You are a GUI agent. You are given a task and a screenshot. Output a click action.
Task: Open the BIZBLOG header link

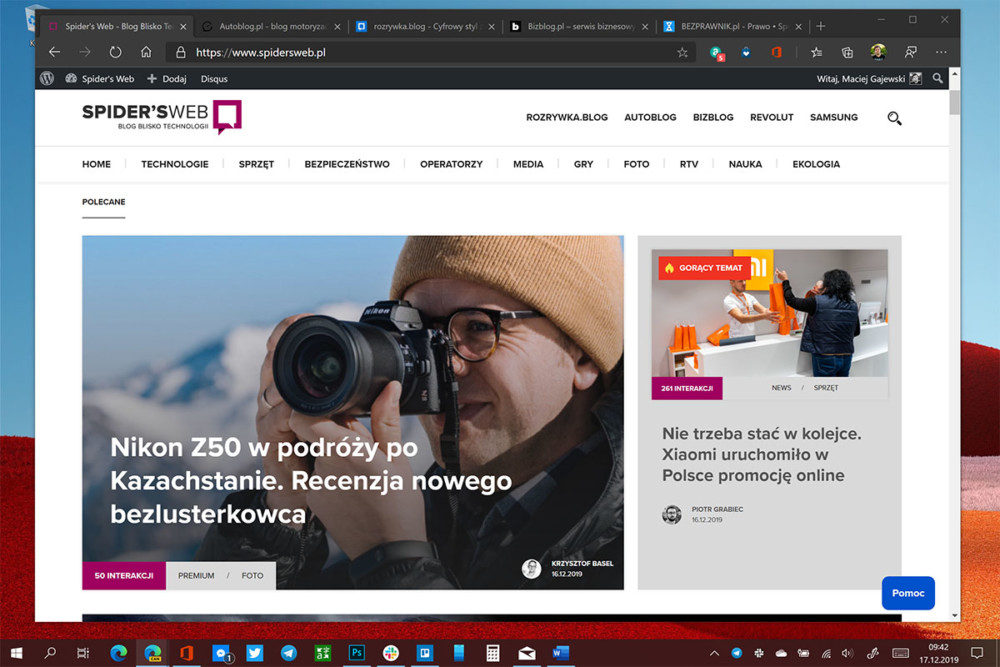click(x=713, y=117)
